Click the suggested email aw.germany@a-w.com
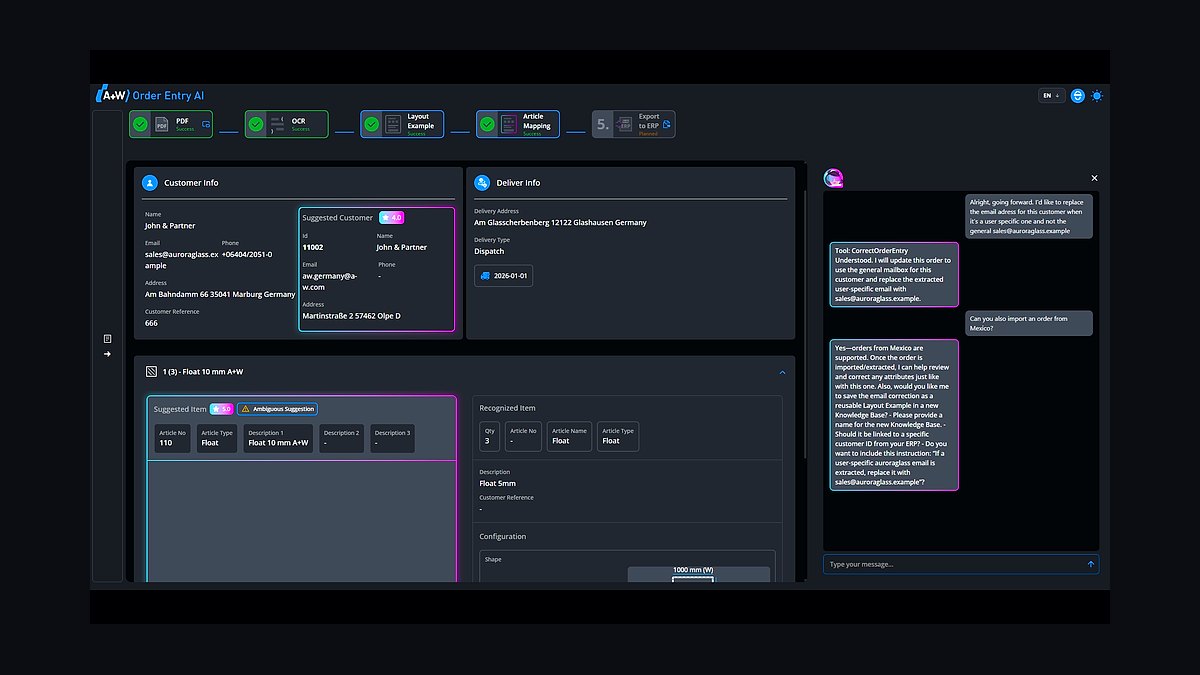Viewport: 1200px width, 675px height. (x=328, y=281)
